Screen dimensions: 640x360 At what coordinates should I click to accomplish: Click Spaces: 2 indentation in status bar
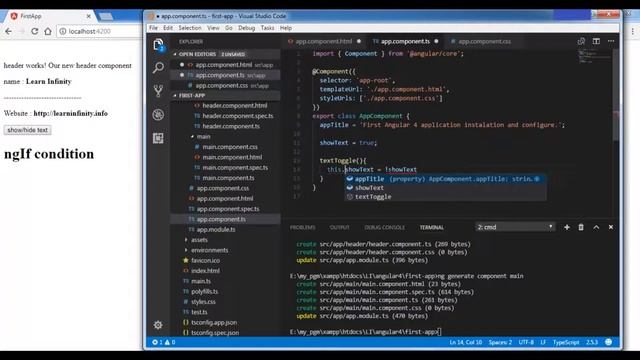(x=500, y=342)
